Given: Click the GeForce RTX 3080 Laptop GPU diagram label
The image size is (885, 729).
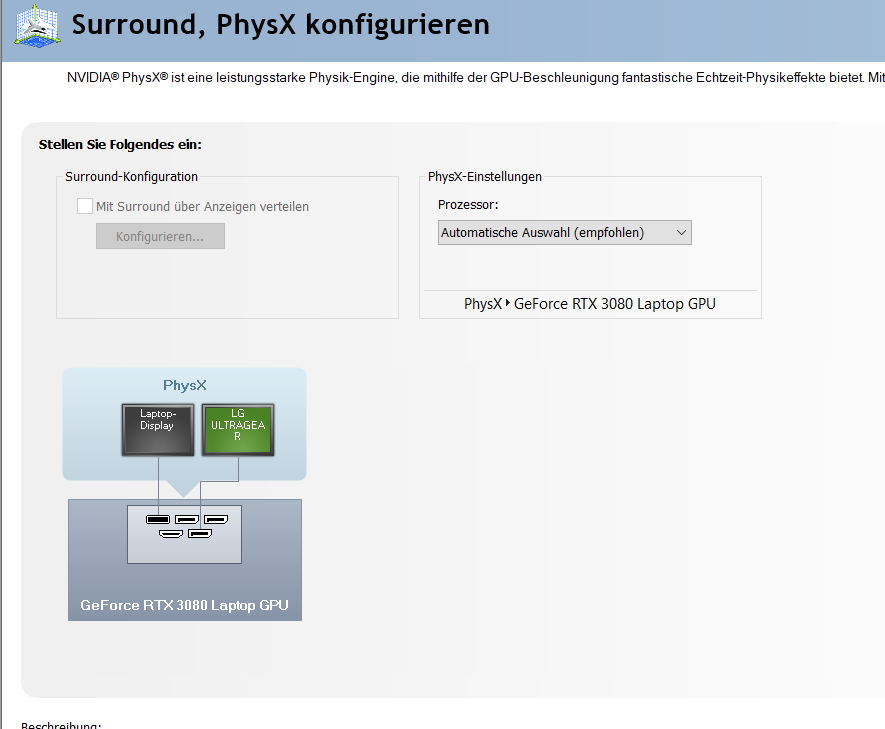Looking at the screenshot, I should pos(185,605).
